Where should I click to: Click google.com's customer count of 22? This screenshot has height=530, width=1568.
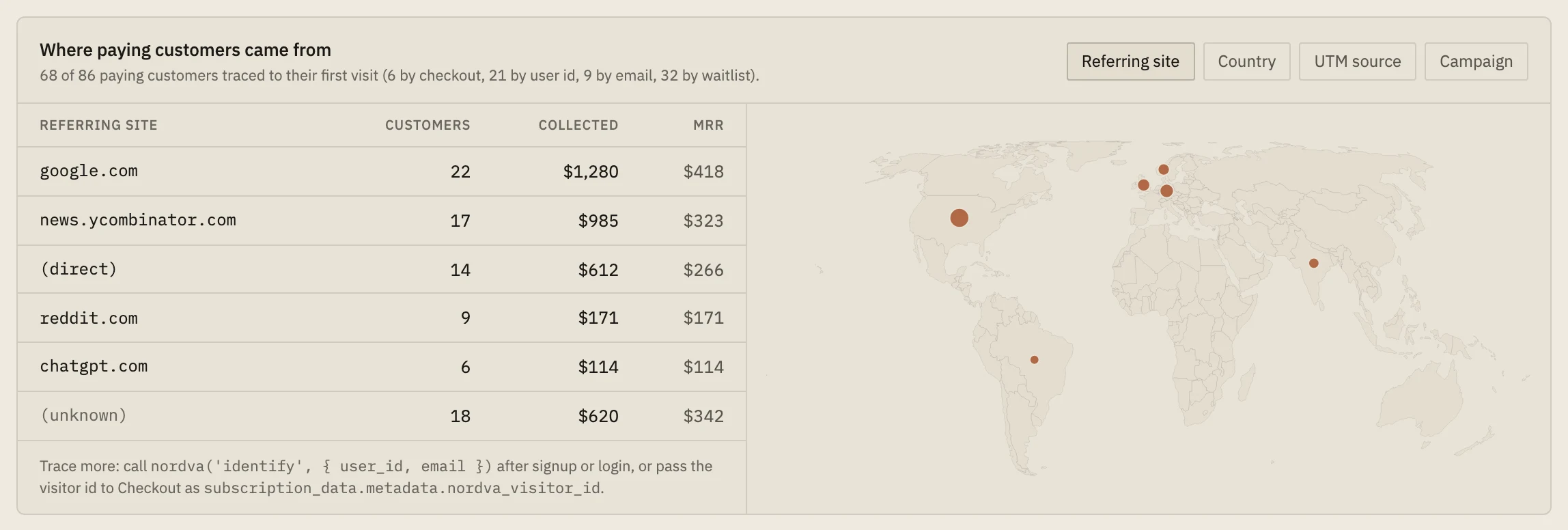coord(460,171)
